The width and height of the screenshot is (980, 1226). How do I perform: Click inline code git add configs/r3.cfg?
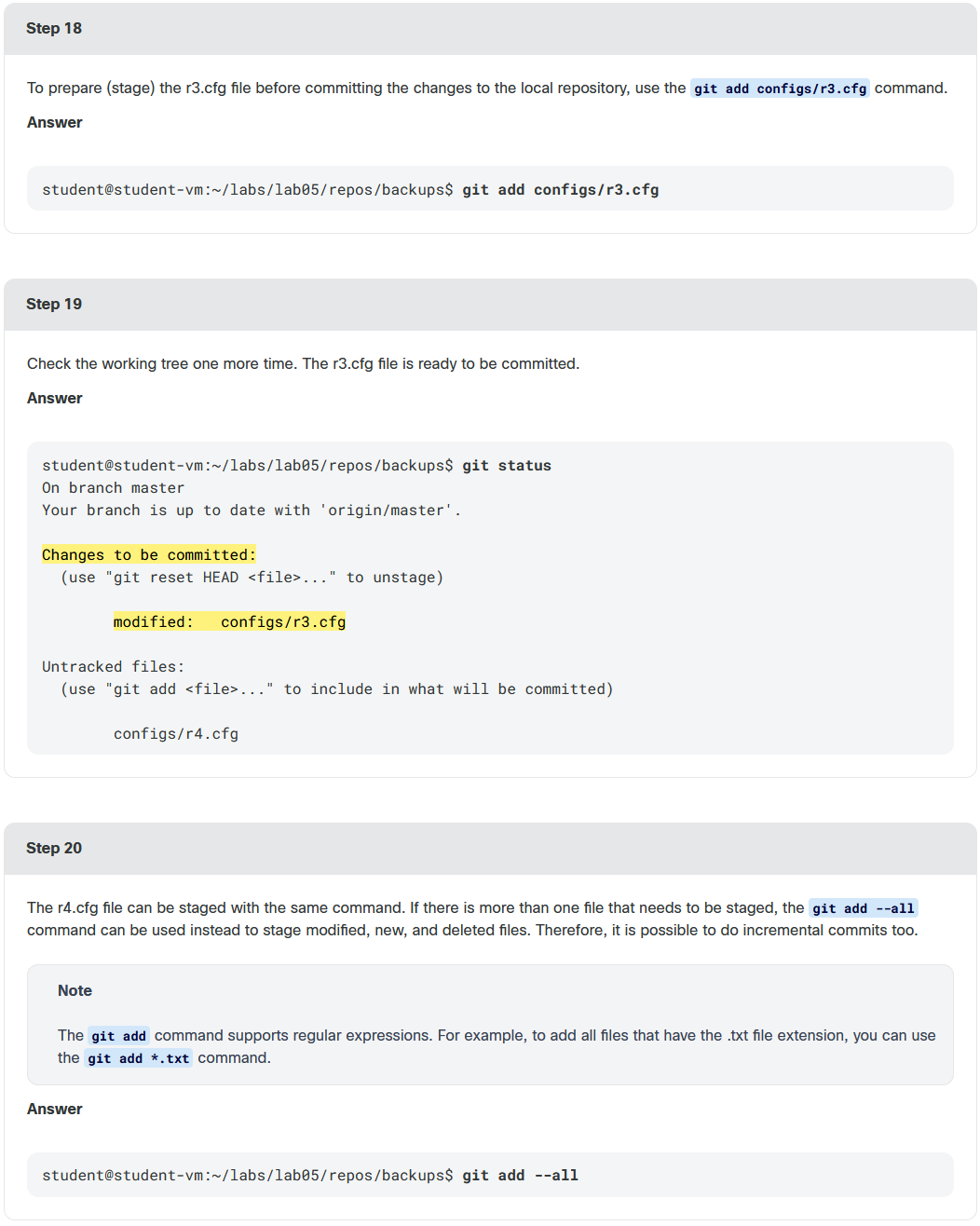(x=780, y=89)
